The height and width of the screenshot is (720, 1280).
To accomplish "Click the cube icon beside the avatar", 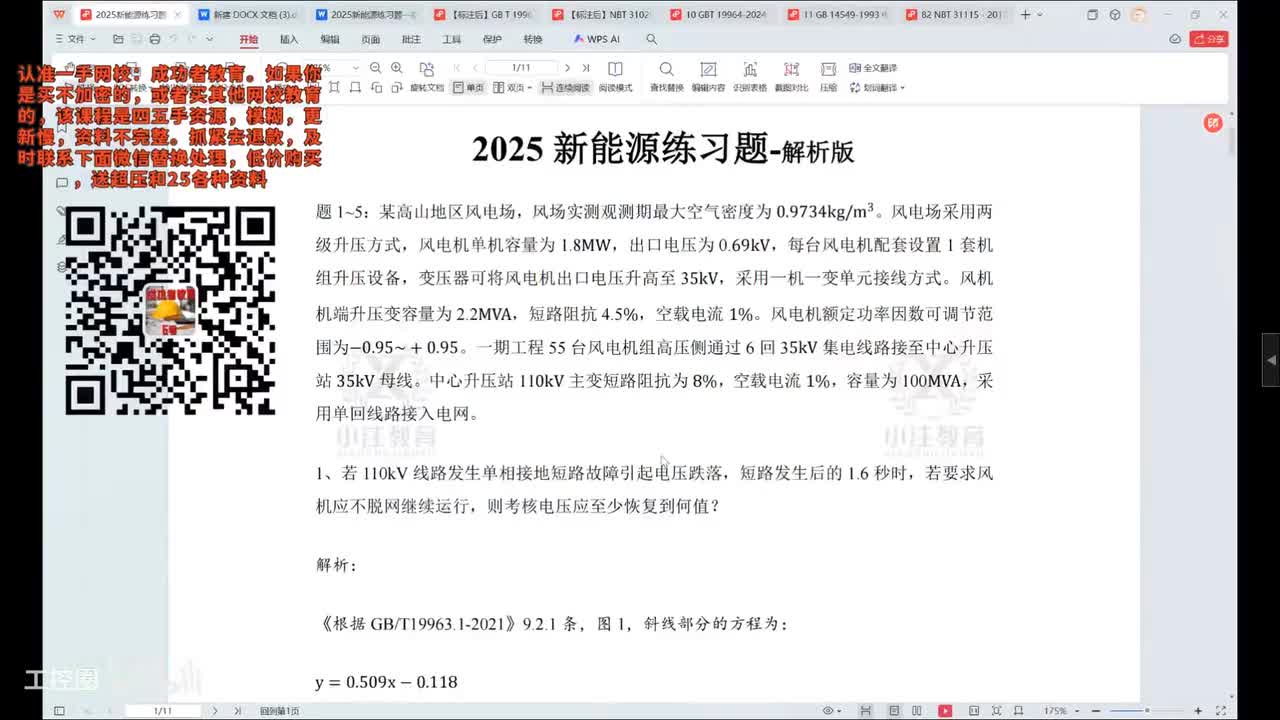I will coord(1115,15).
